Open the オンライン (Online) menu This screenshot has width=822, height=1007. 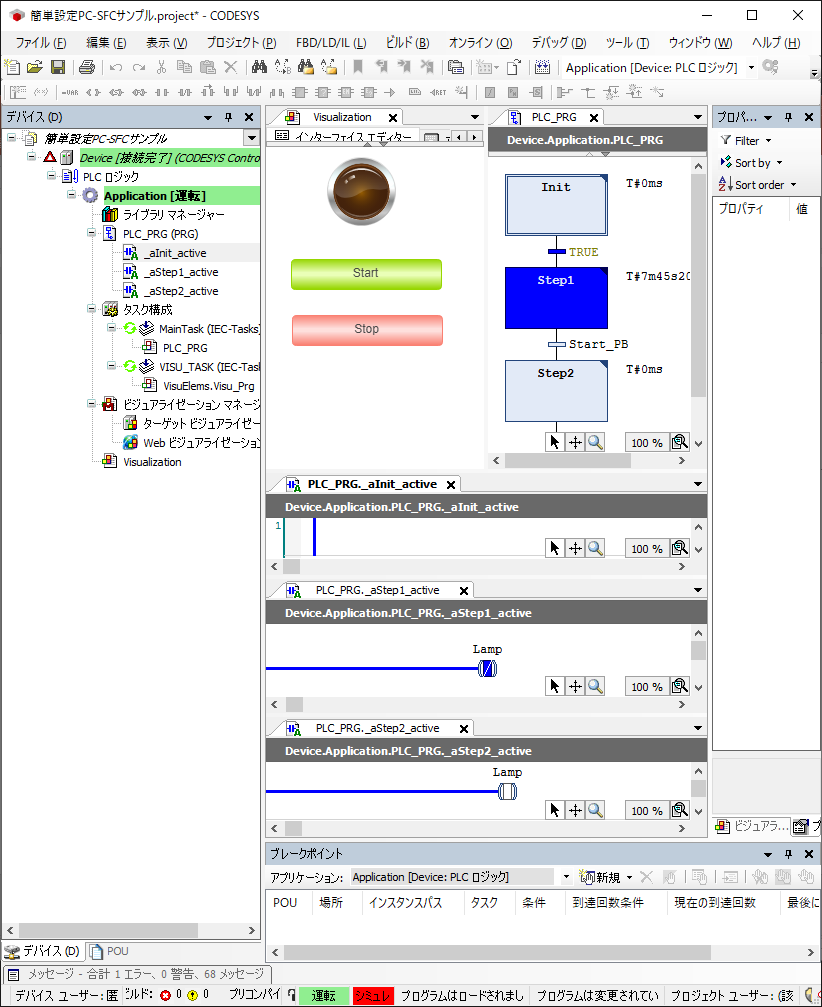click(x=480, y=43)
